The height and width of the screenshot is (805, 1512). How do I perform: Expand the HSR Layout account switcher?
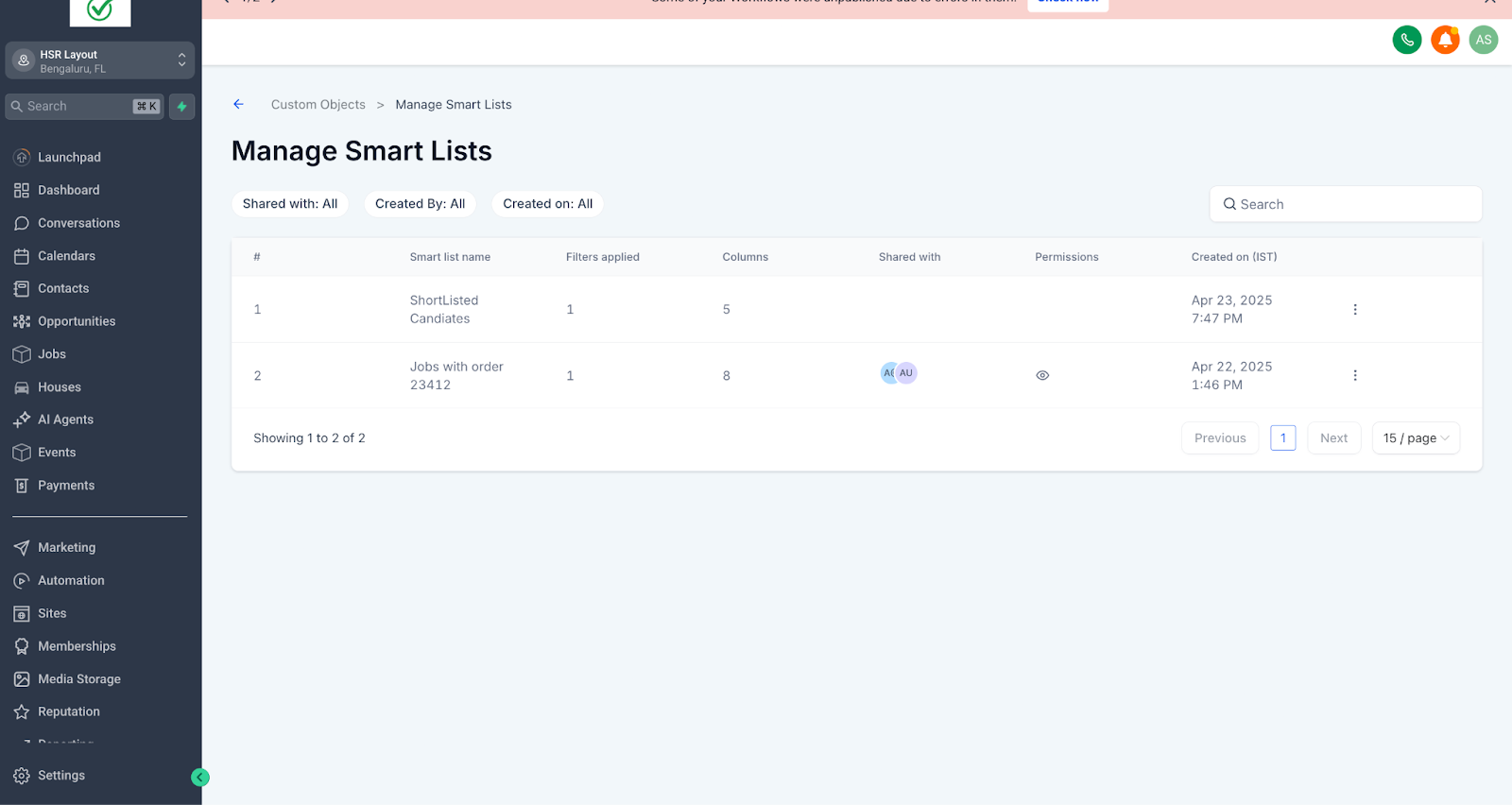pos(100,60)
